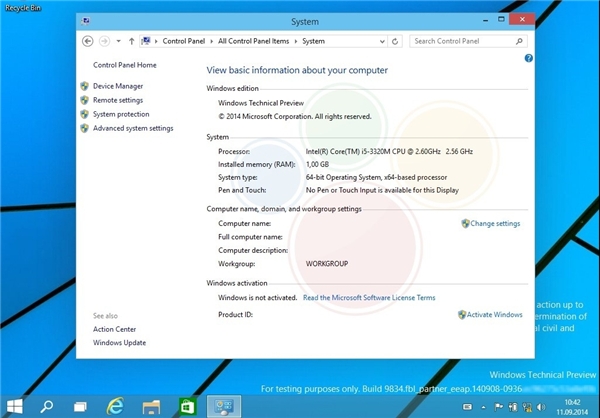600x418 pixels.
Task: Click the System window title bar icon
Action: click(85, 21)
